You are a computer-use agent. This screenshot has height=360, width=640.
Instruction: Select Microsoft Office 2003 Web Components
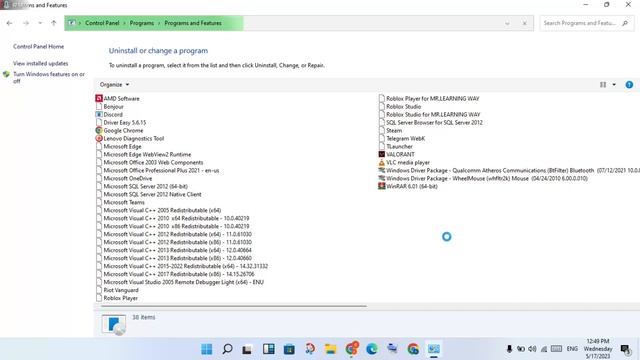click(x=153, y=162)
